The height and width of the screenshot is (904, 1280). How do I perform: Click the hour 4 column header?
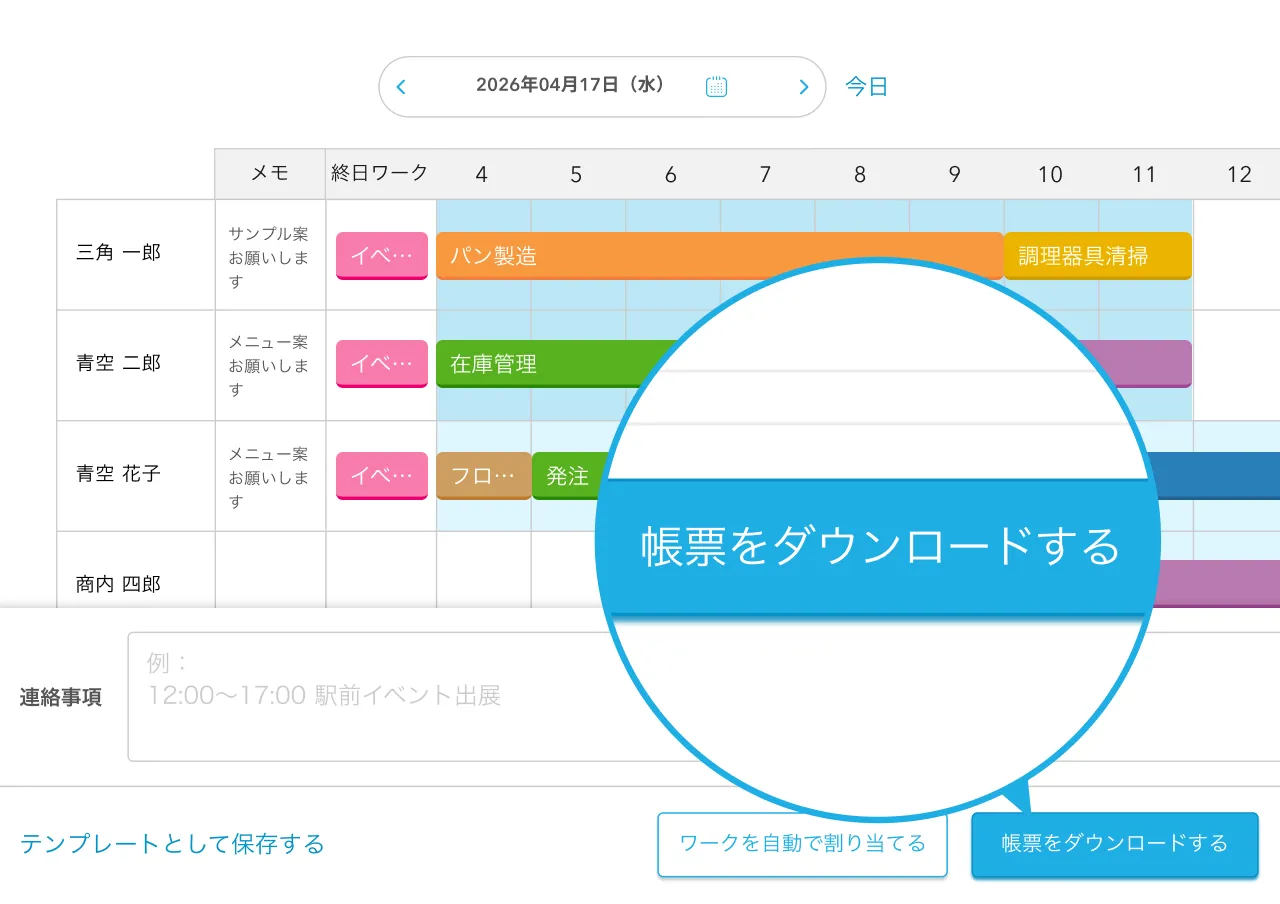482,175
